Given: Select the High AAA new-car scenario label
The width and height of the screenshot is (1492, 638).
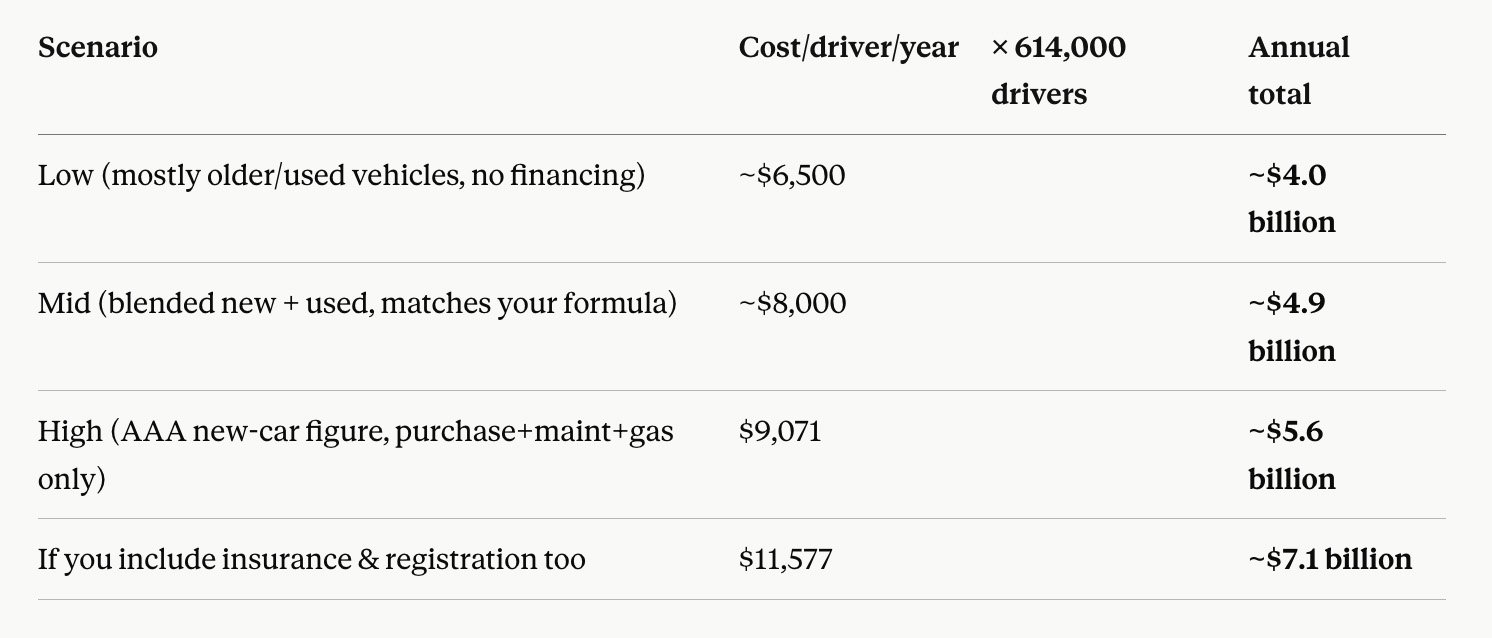Looking at the screenshot, I should pos(356,454).
